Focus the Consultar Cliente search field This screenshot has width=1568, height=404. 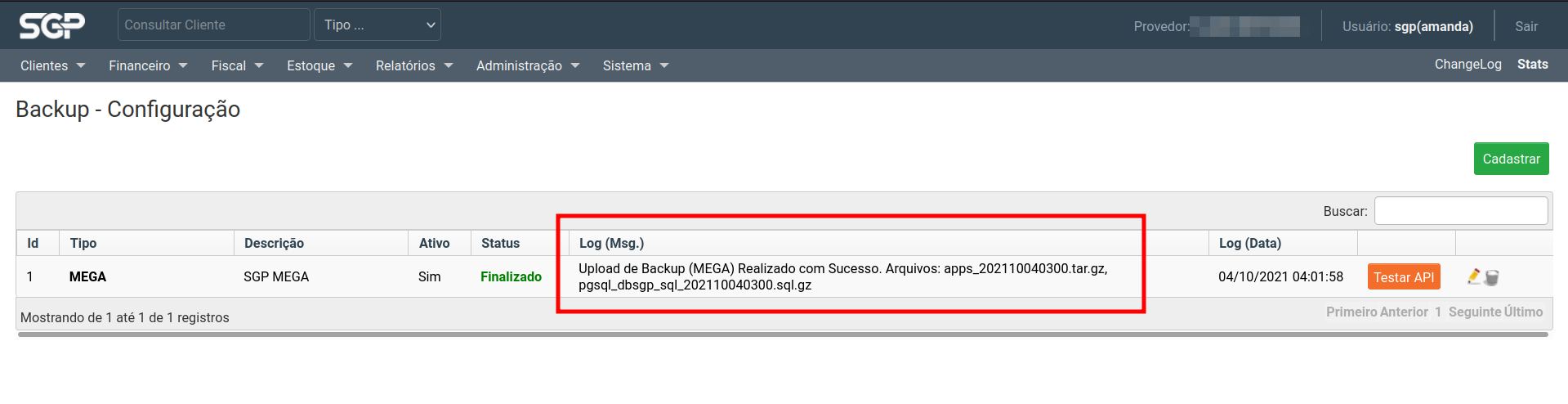click(x=213, y=25)
